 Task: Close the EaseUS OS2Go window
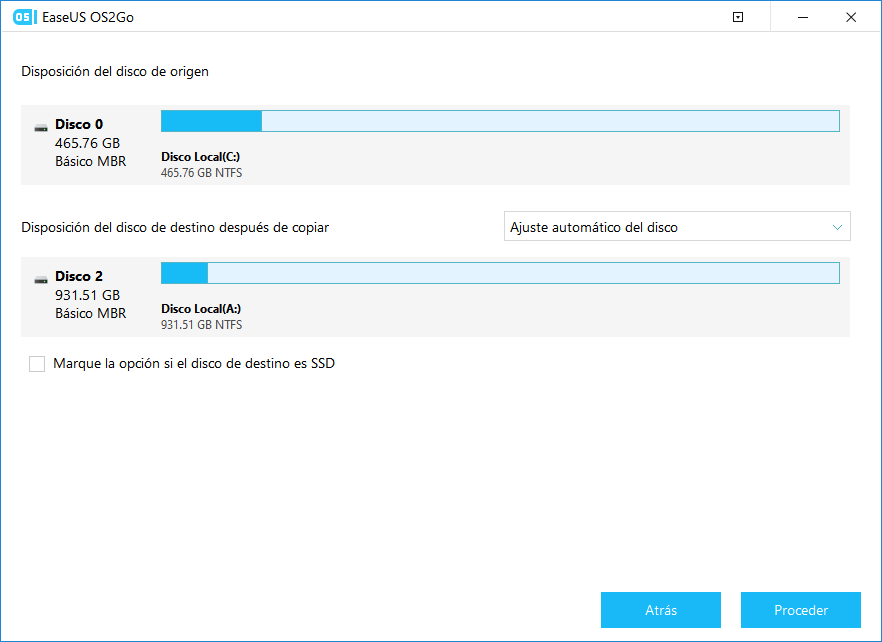pyautogui.click(x=851, y=17)
